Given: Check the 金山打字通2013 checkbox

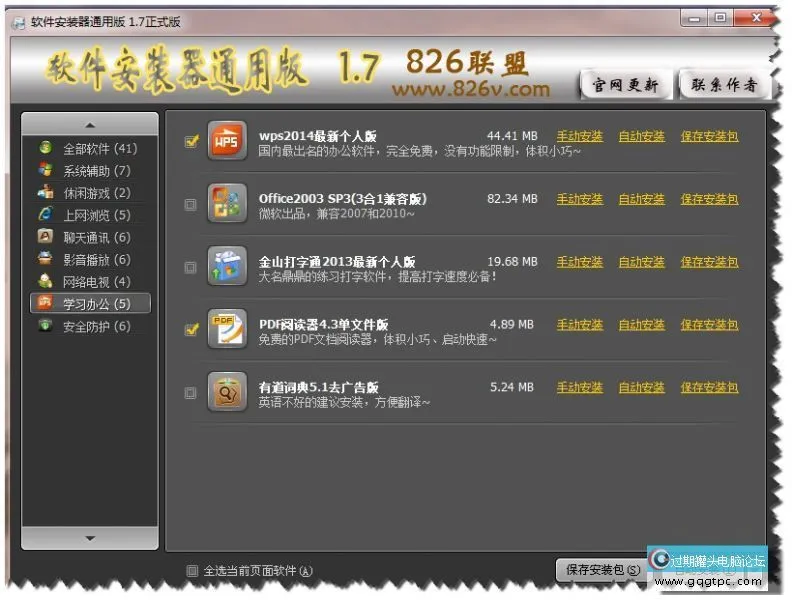Looking at the screenshot, I should click(190, 267).
